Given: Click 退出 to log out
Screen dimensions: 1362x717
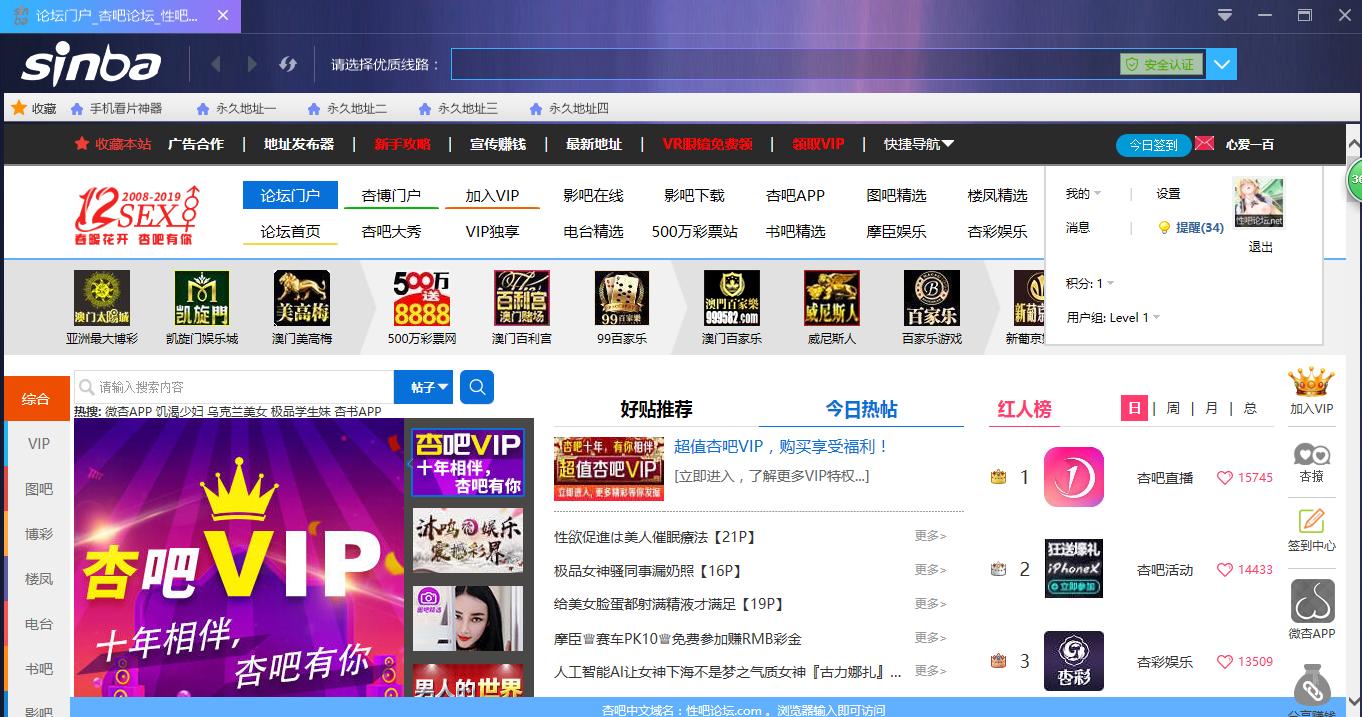Looking at the screenshot, I should [1261, 247].
